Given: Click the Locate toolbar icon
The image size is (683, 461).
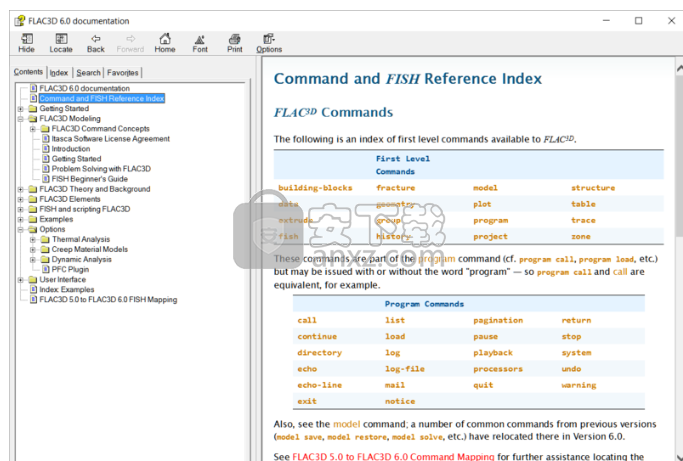Looking at the screenshot, I should tap(61, 43).
